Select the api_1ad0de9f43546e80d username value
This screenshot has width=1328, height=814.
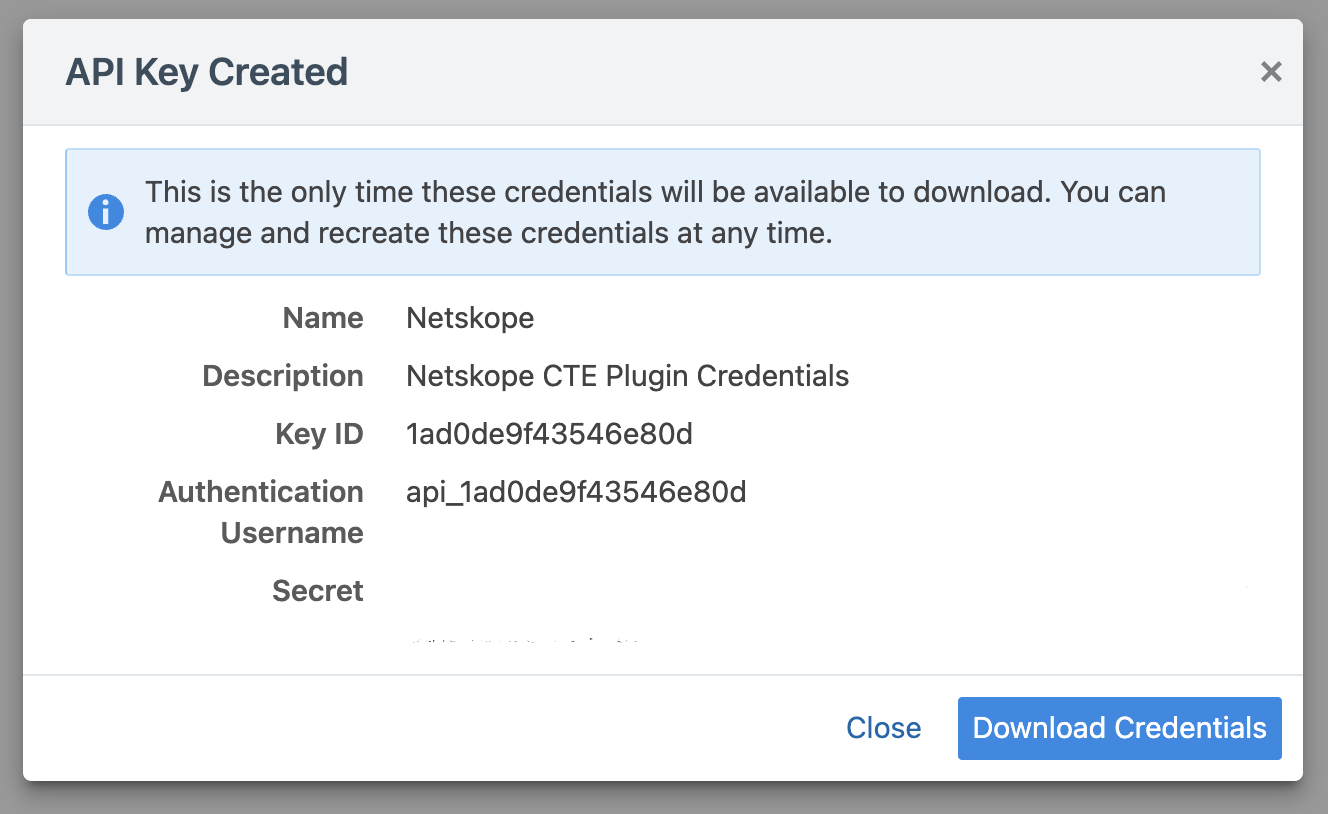click(x=576, y=492)
